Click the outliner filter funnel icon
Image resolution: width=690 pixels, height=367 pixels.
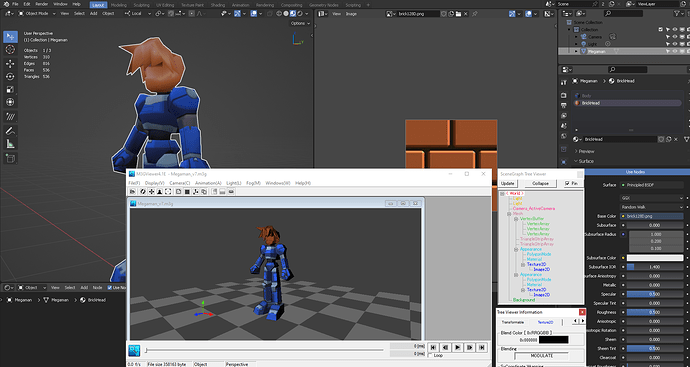point(677,14)
